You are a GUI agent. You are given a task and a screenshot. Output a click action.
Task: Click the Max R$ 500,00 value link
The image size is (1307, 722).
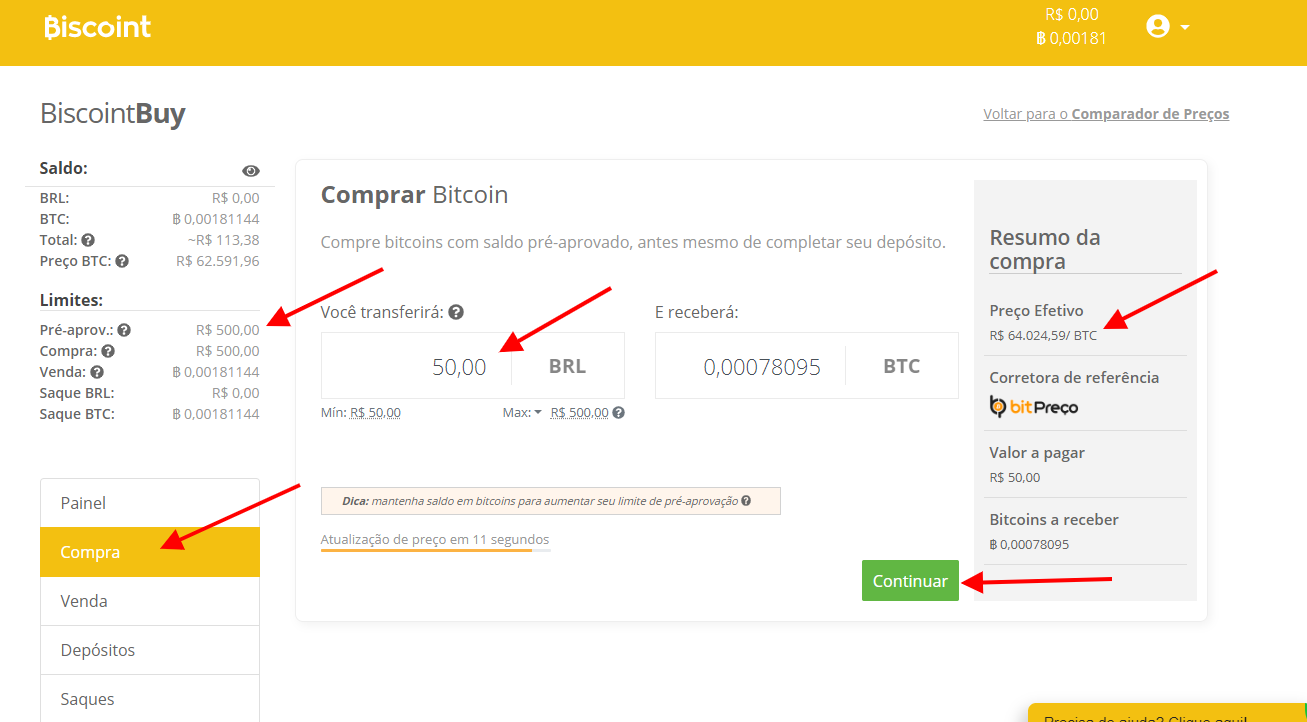pyautogui.click(x=579, y=412)
